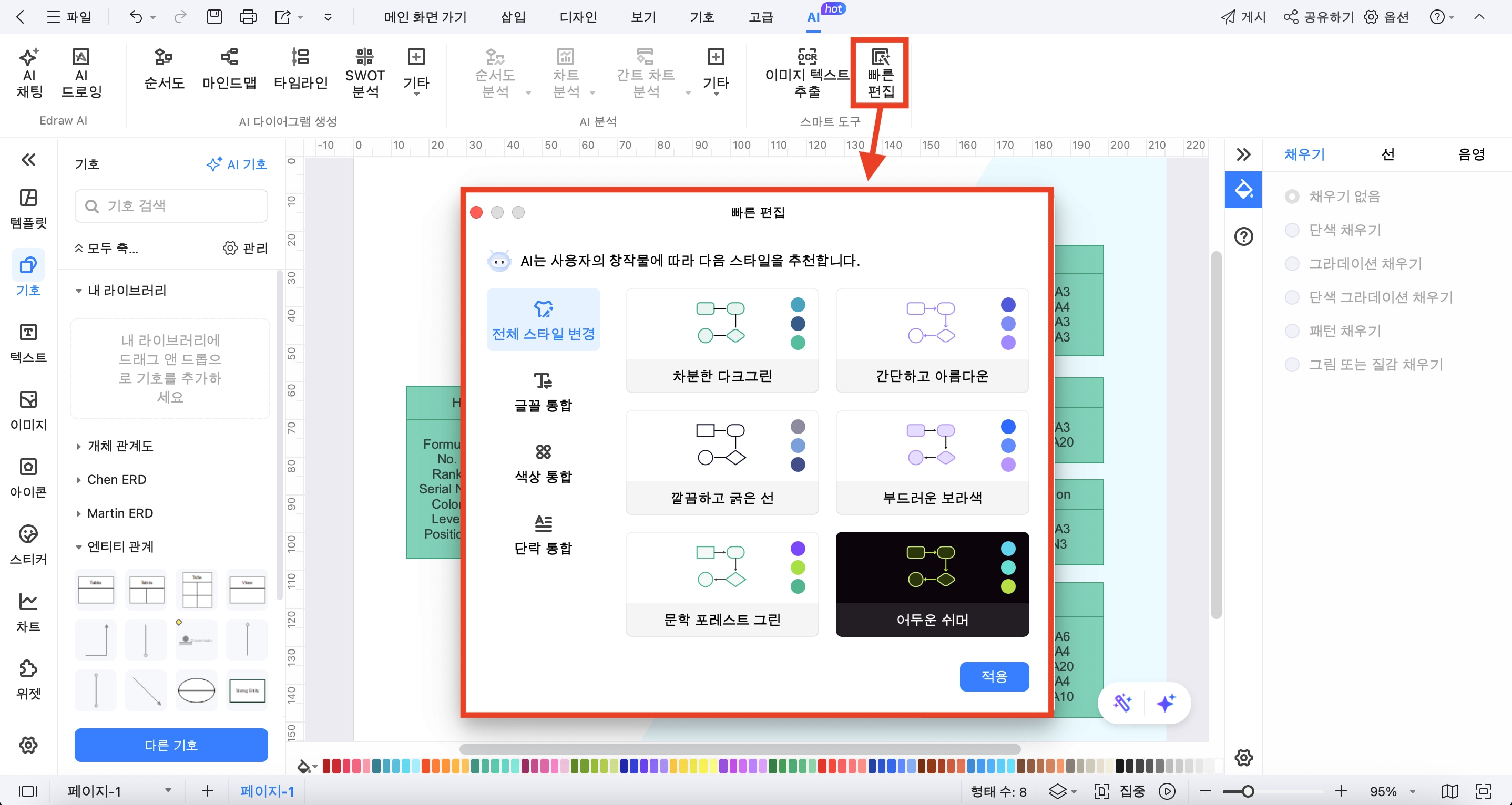Pick the red swatch in color bar
1512x805 pixels.
[x=327, y=766]
